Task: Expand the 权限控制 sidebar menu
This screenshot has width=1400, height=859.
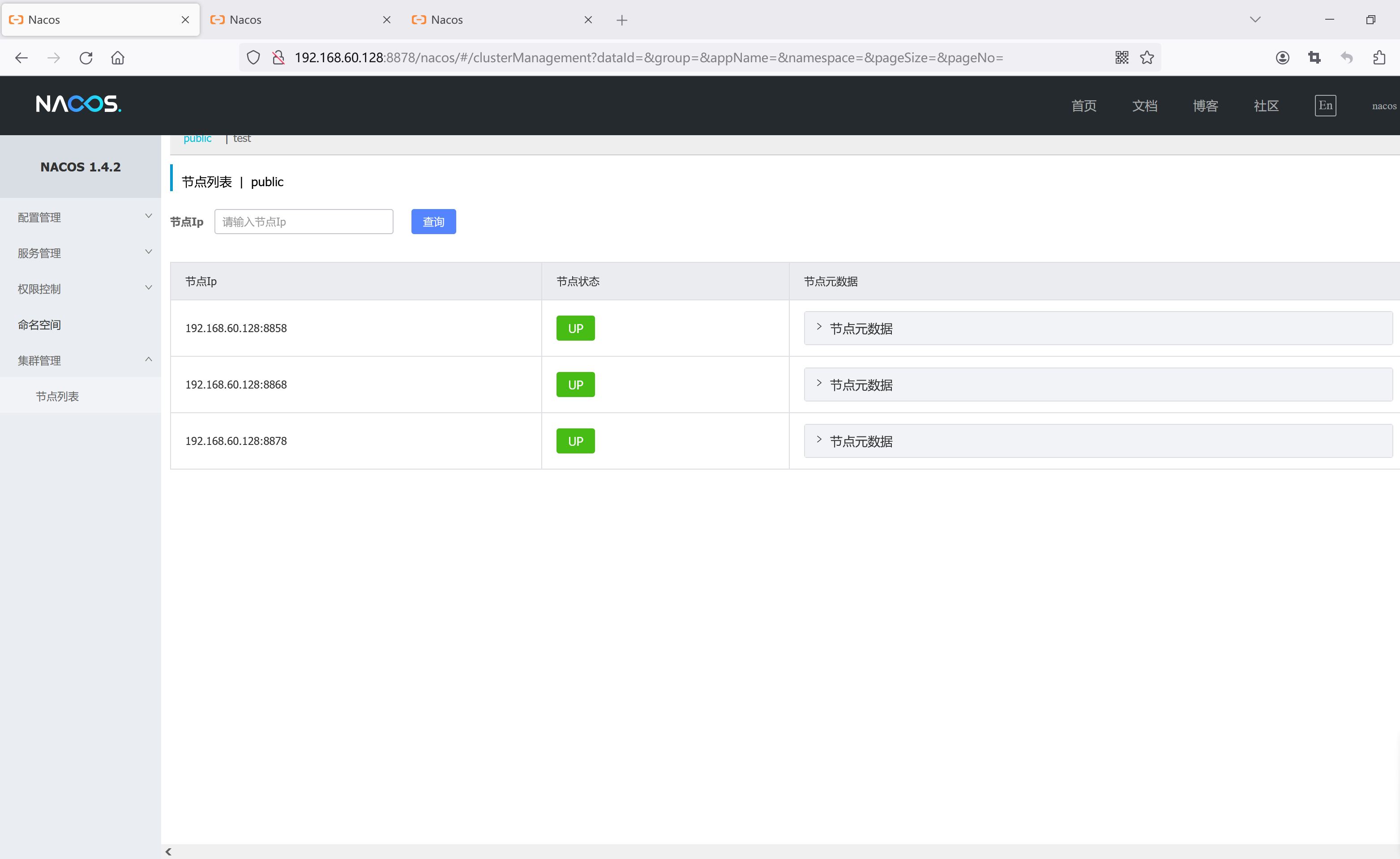Action: [x=81, y=289]
